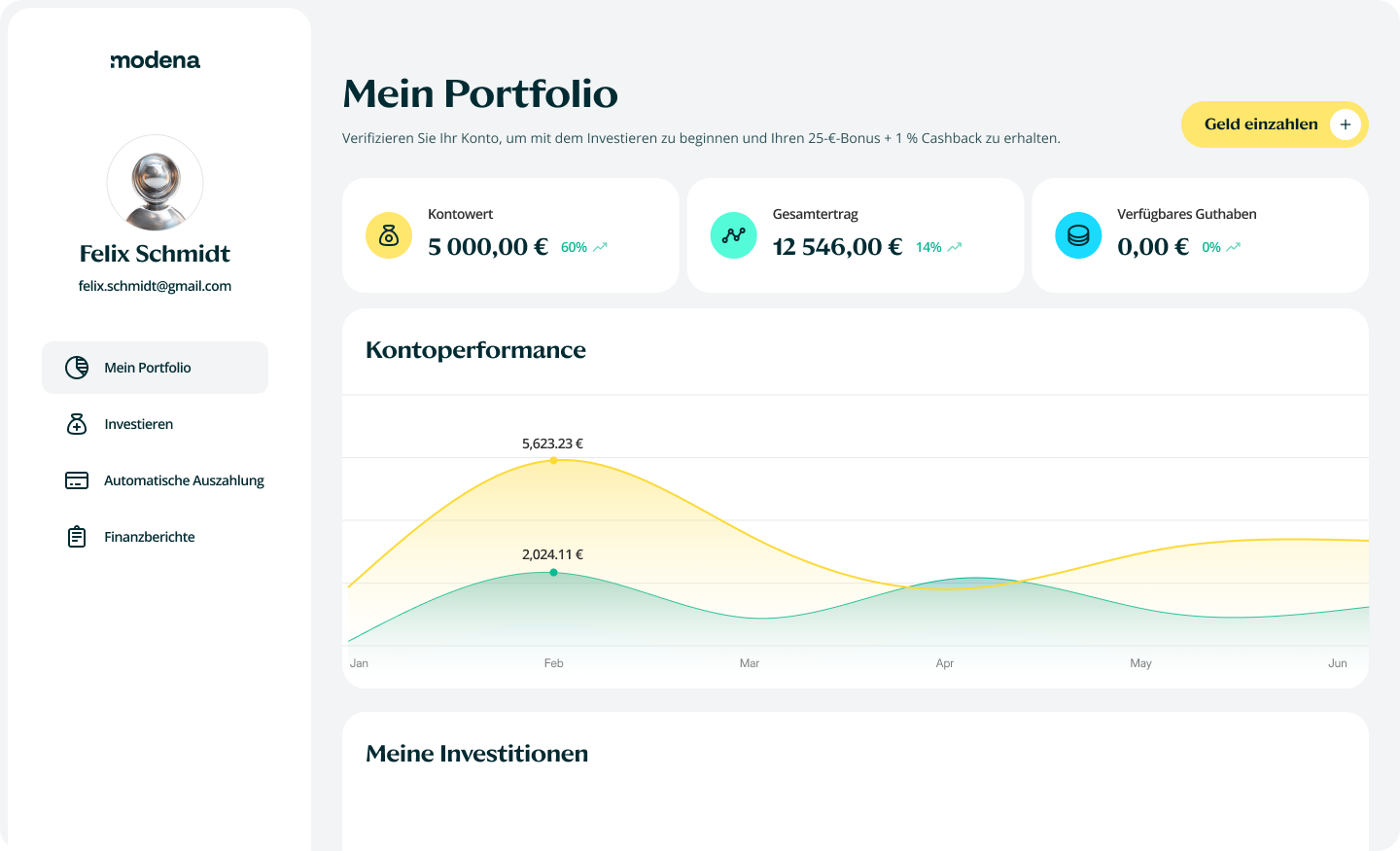Click the yellow money bag Kontowert icon
Viewport: 1400px width, 851px height.
click(389, 235)
